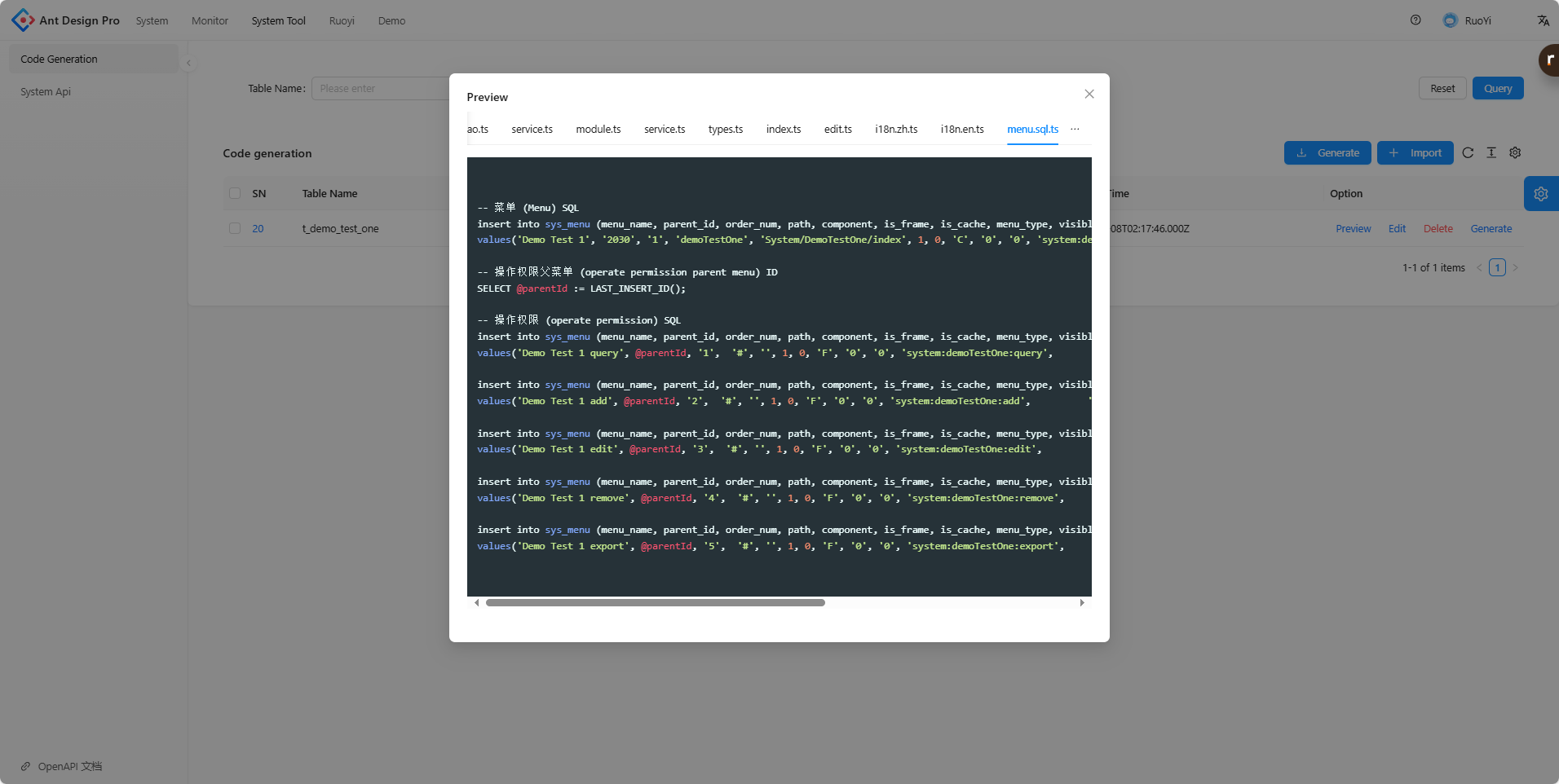Collapse the sidebar with the arrow handle

[188, 63]
